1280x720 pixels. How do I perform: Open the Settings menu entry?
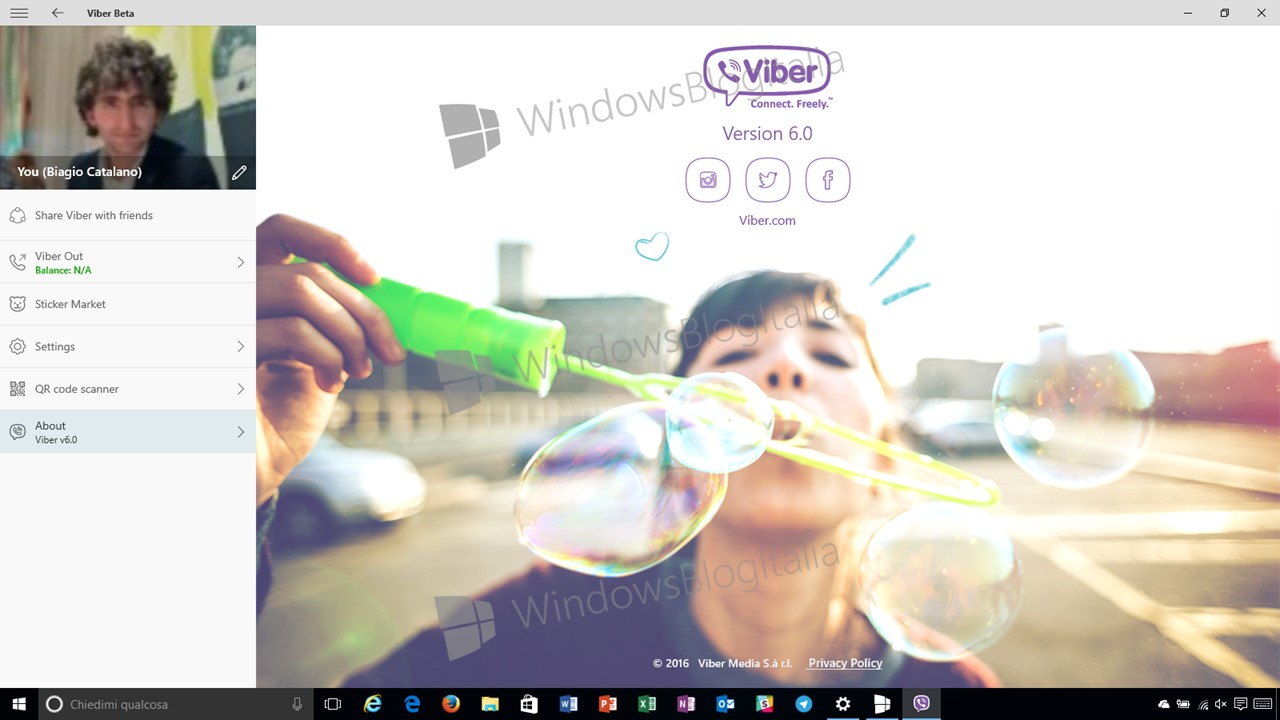click(128, 347)
